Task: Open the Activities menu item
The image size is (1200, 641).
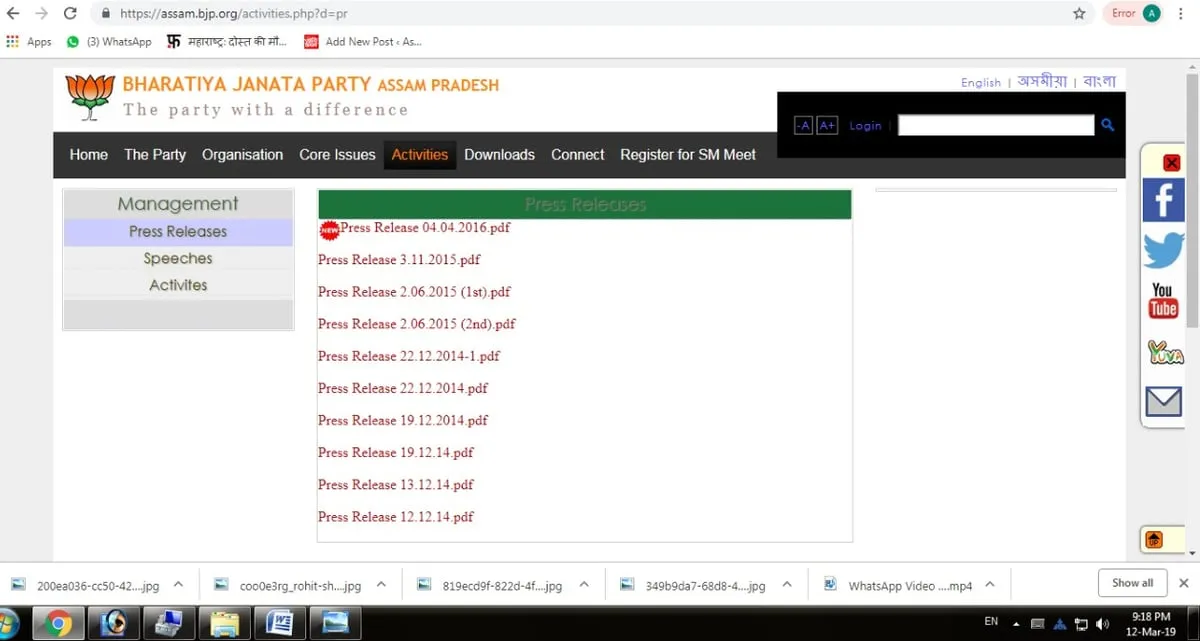Action: coord(420,154)
